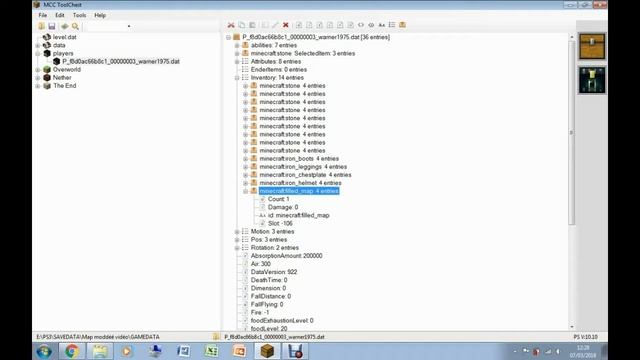
Task: Expand The End node
Action: (x=38, y=86)
